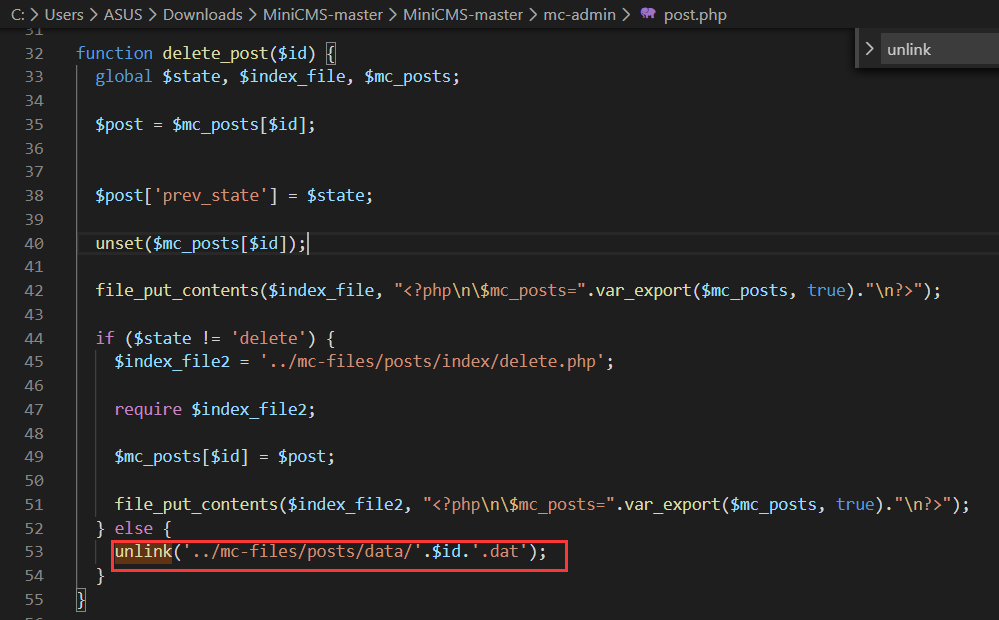The image size is (999, 620).
Task: Click the delete_post function name
Action: click(x=215, y=54)
